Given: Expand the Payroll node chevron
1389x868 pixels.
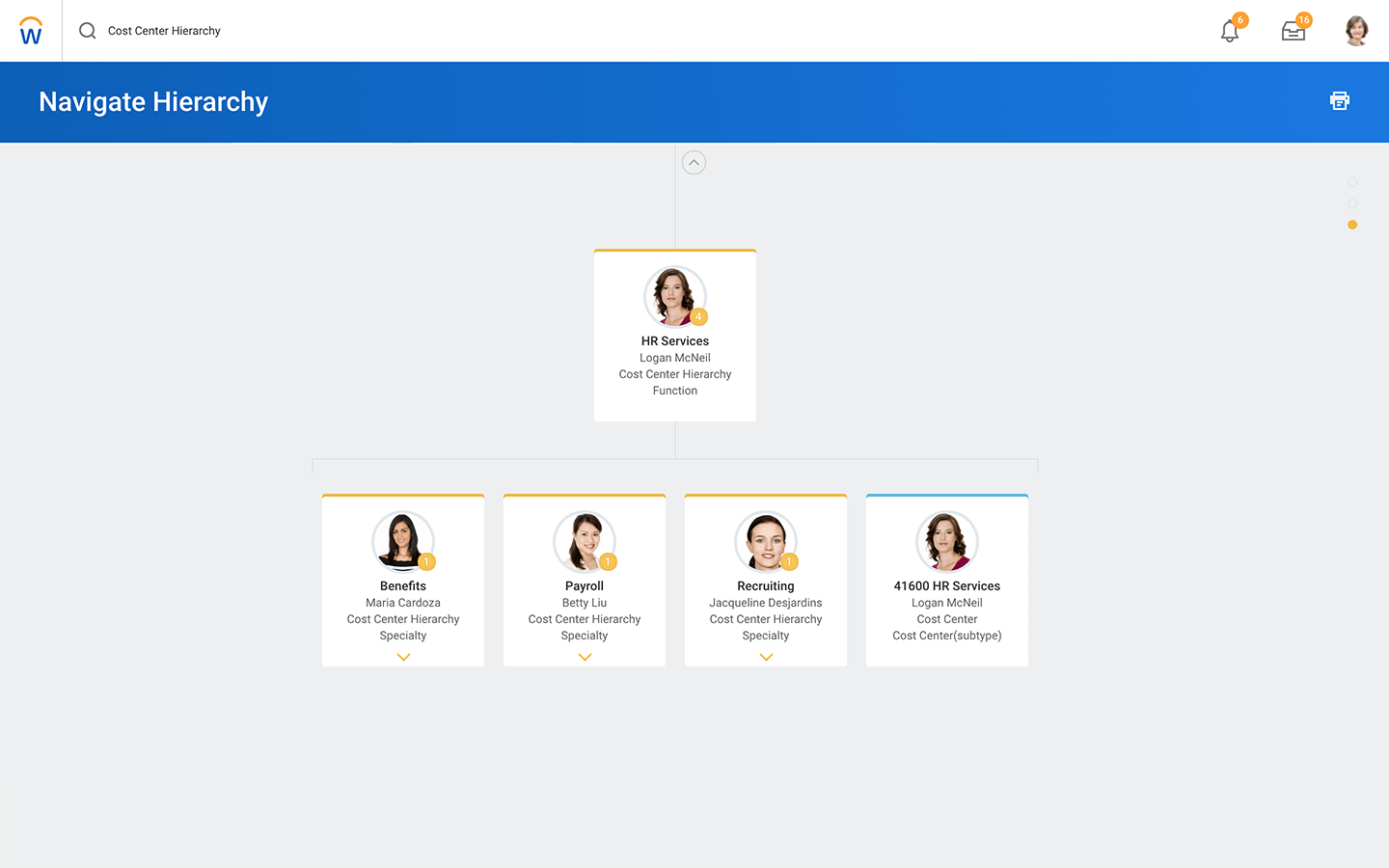Looking at the screenshot, I should click(x=585, y=657).
